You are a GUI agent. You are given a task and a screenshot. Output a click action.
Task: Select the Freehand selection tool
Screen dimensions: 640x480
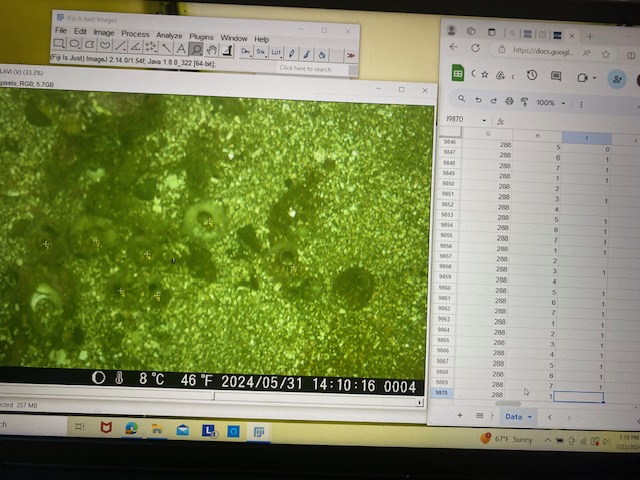(x=105, y=45)
